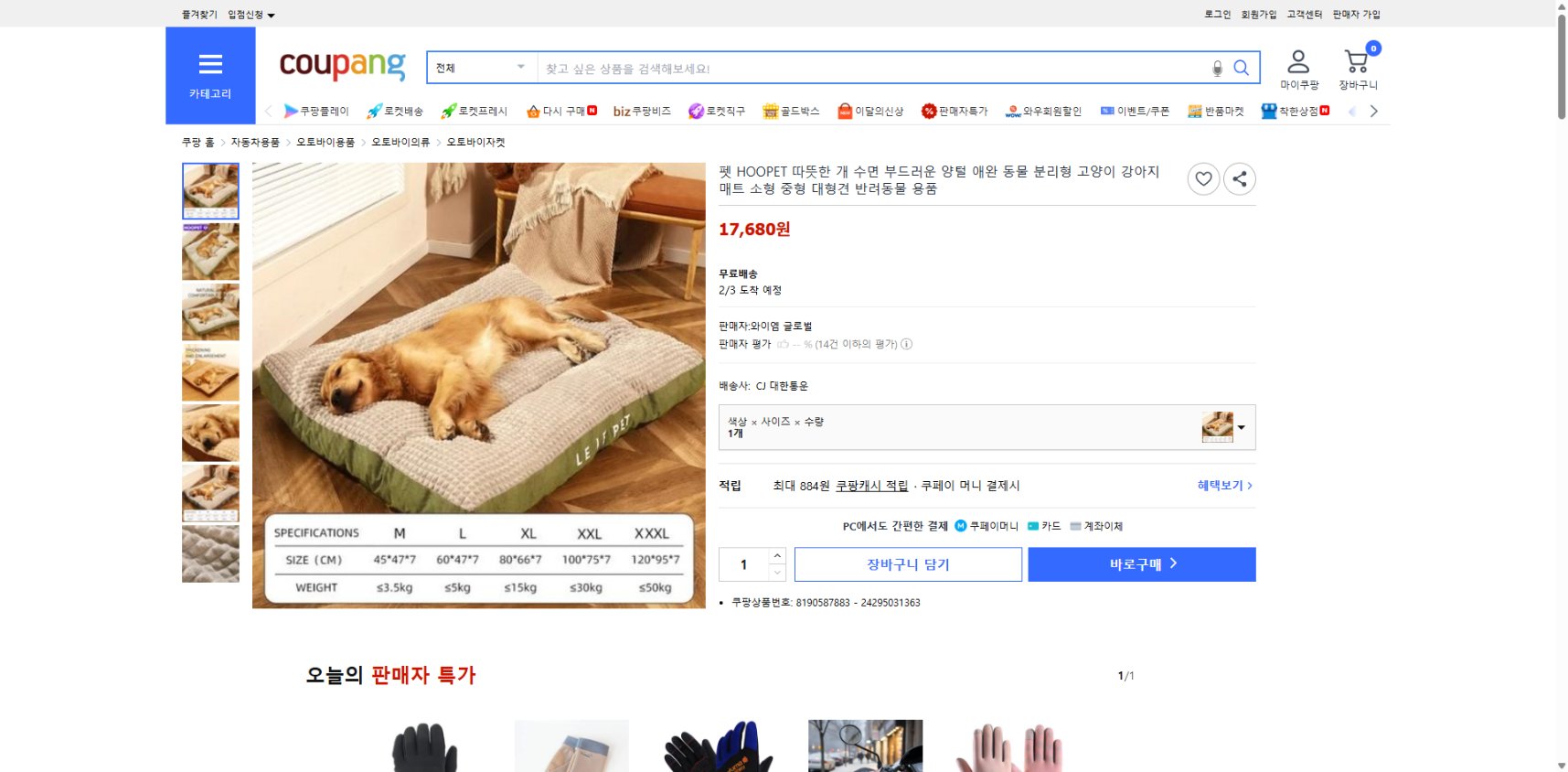Open 반품마켓 shortcut
Image resolution: width=1568 pixels, height=772 pixels.
click(x=1215, y=111)
